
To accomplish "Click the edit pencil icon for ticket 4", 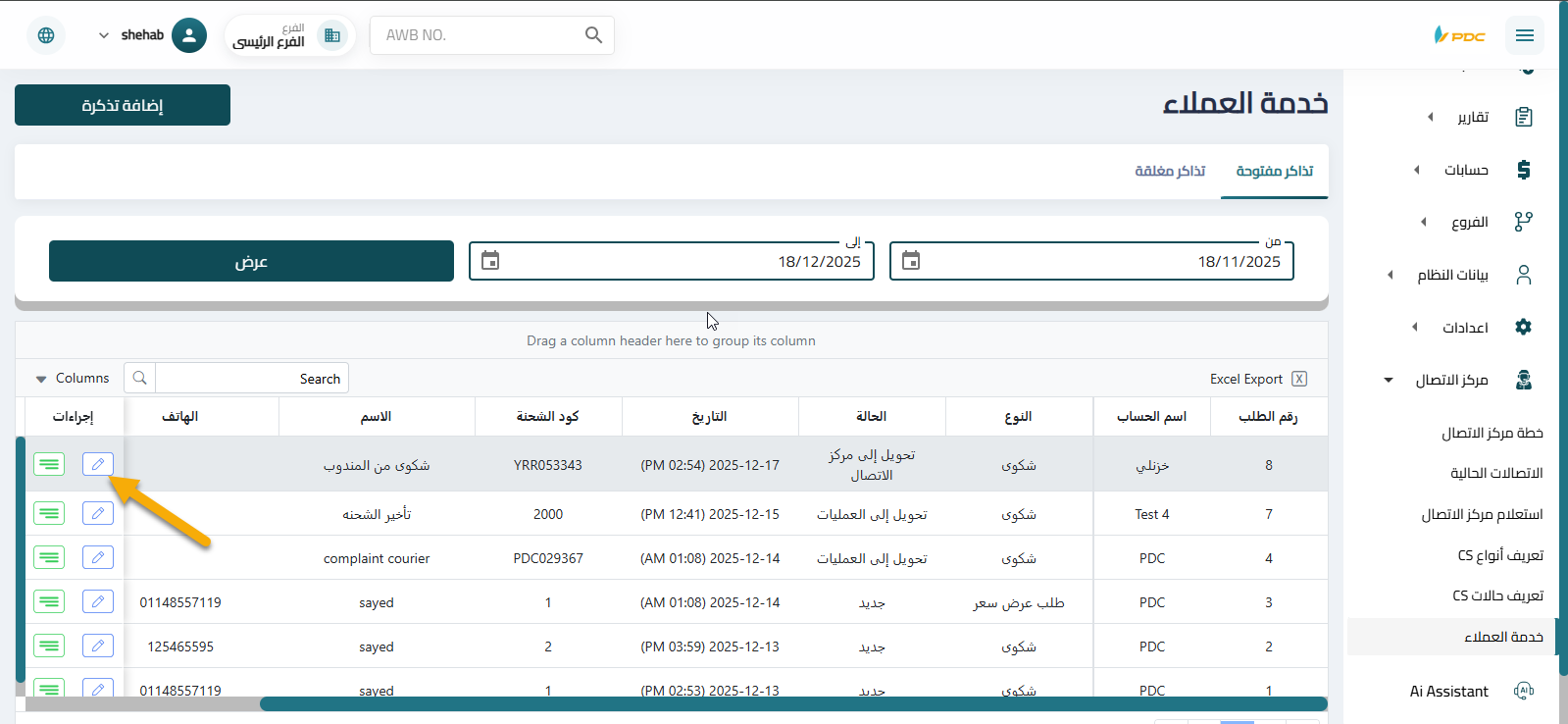I will (98, 557).
